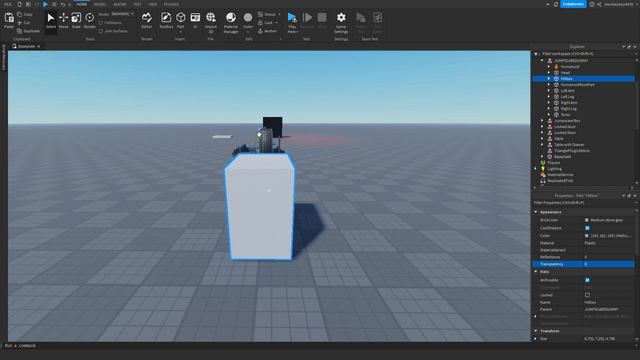The width and height of the screenshot is (640, 360).
Task: Open the Mode Geometric dropdown
Action: (x=122, y=14)
